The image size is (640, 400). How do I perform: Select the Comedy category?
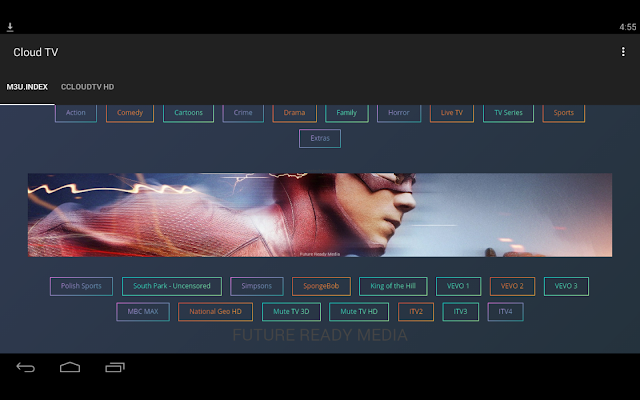point(130,113)
